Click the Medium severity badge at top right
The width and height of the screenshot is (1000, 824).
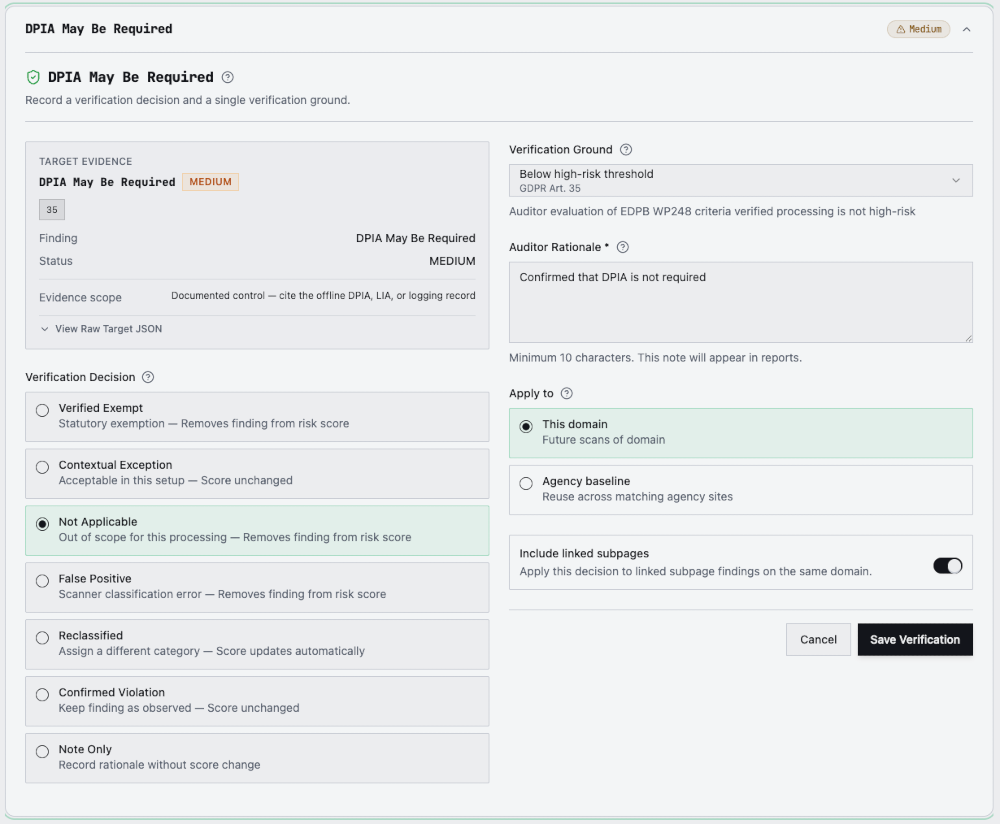(x=918, y=29)
